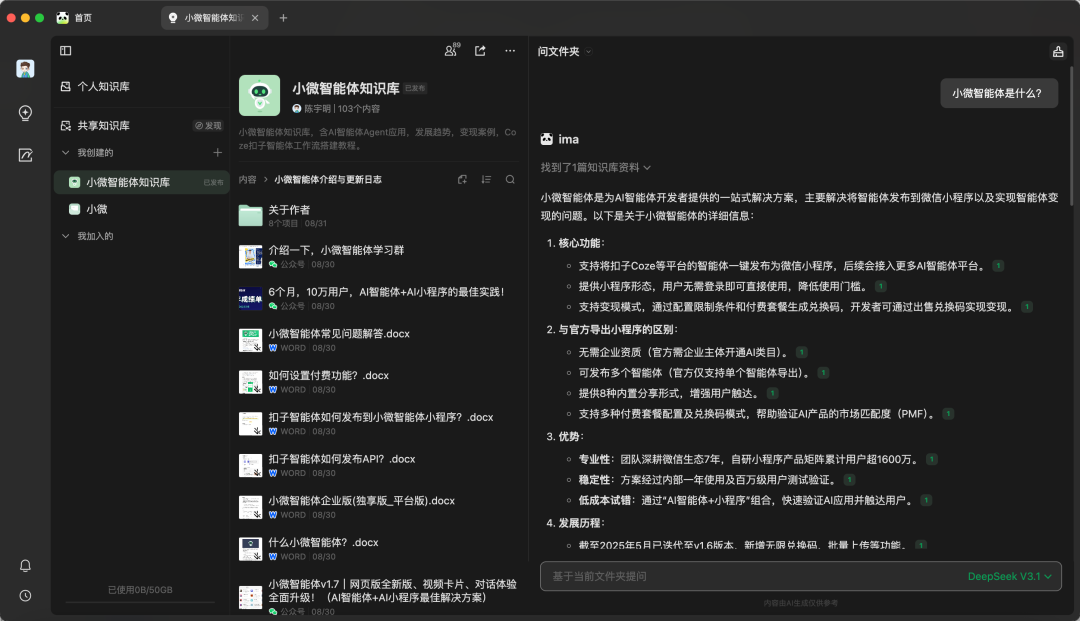
Task: Click citation 1 after 稳定性 line
Action: coord(849,480)
